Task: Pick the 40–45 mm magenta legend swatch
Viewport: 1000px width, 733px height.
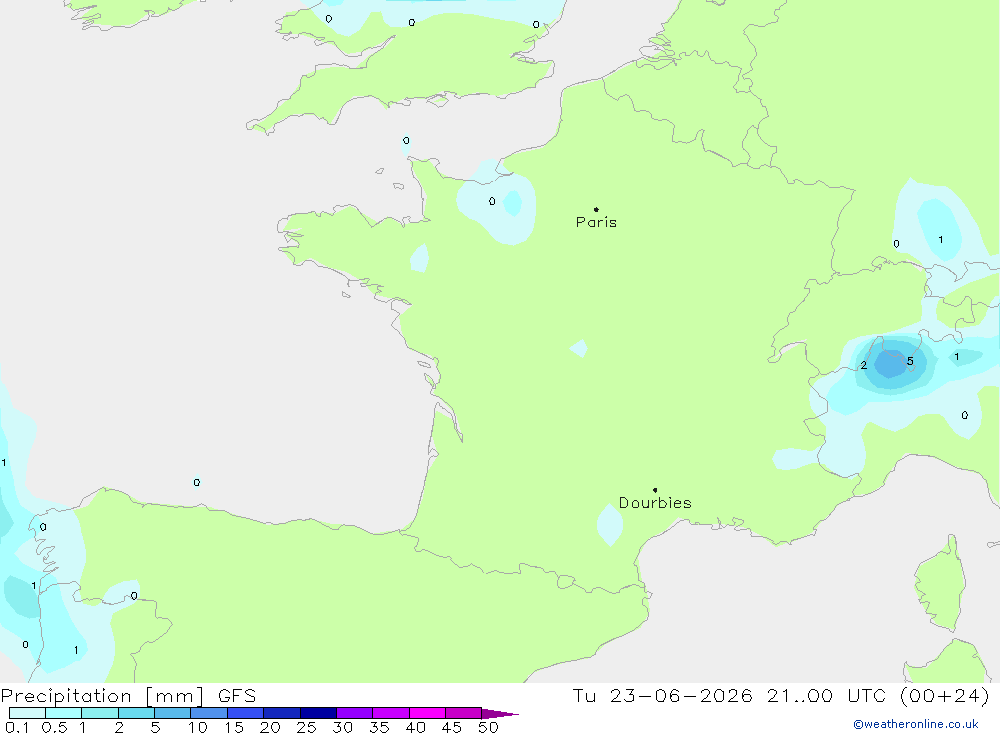Action: click(427, 713)
